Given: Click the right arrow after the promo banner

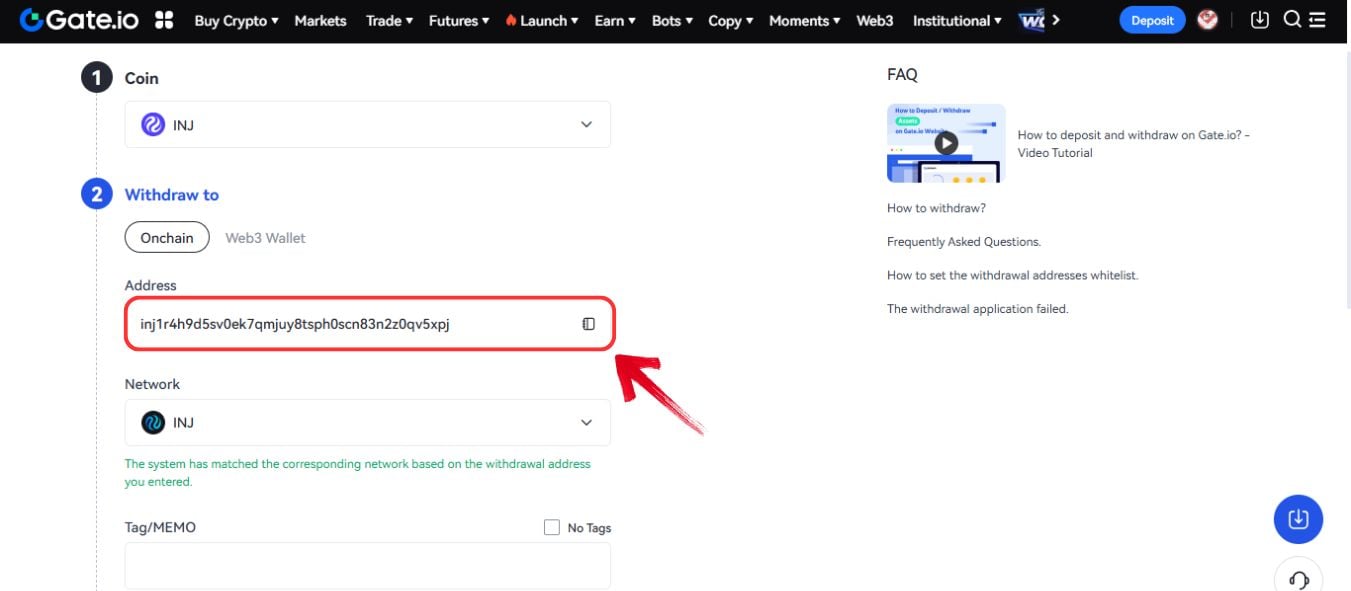Looking at the screenshot, I should (x=1056, y=20).
